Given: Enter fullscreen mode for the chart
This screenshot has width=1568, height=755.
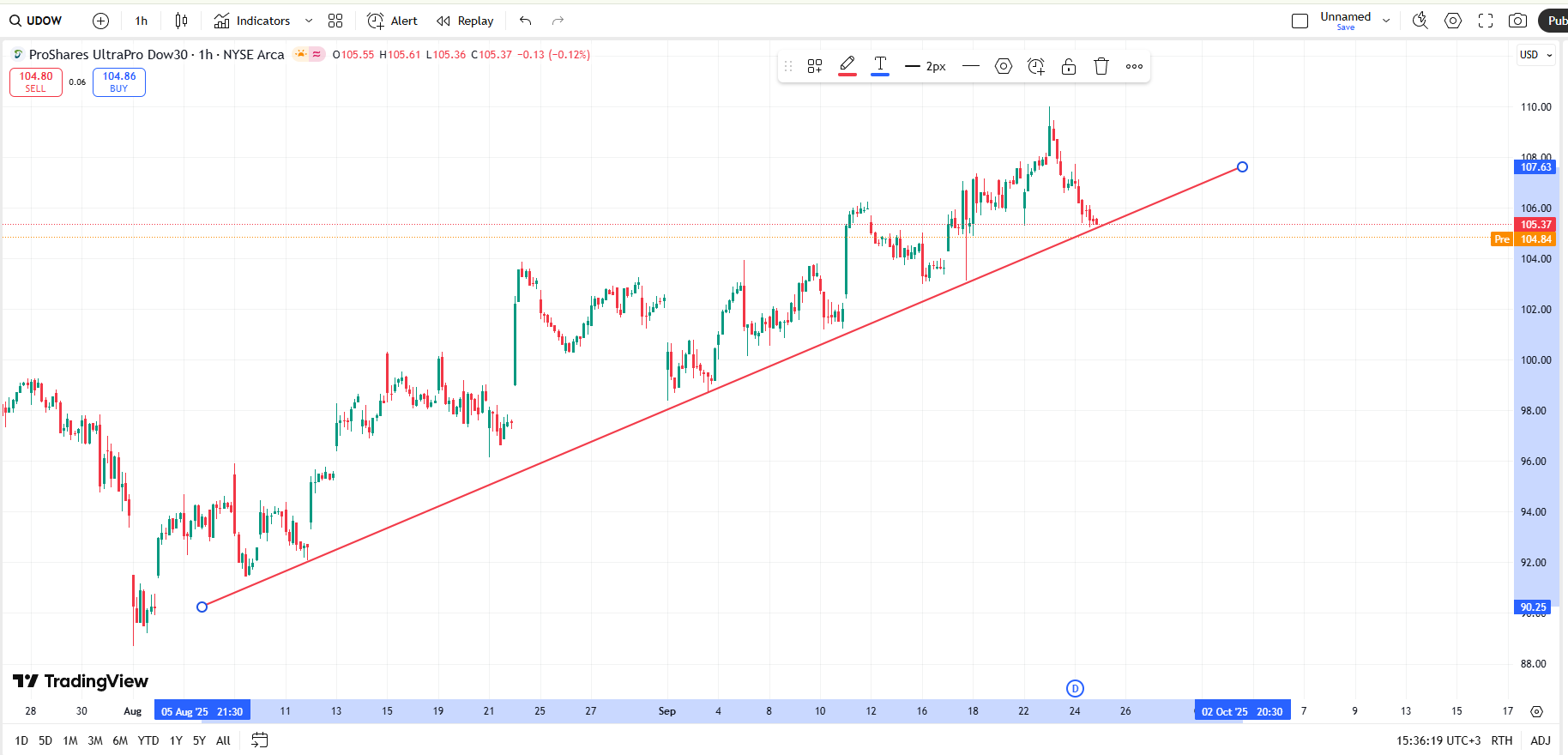Looking at the screenshot, I should (1486, 21).
